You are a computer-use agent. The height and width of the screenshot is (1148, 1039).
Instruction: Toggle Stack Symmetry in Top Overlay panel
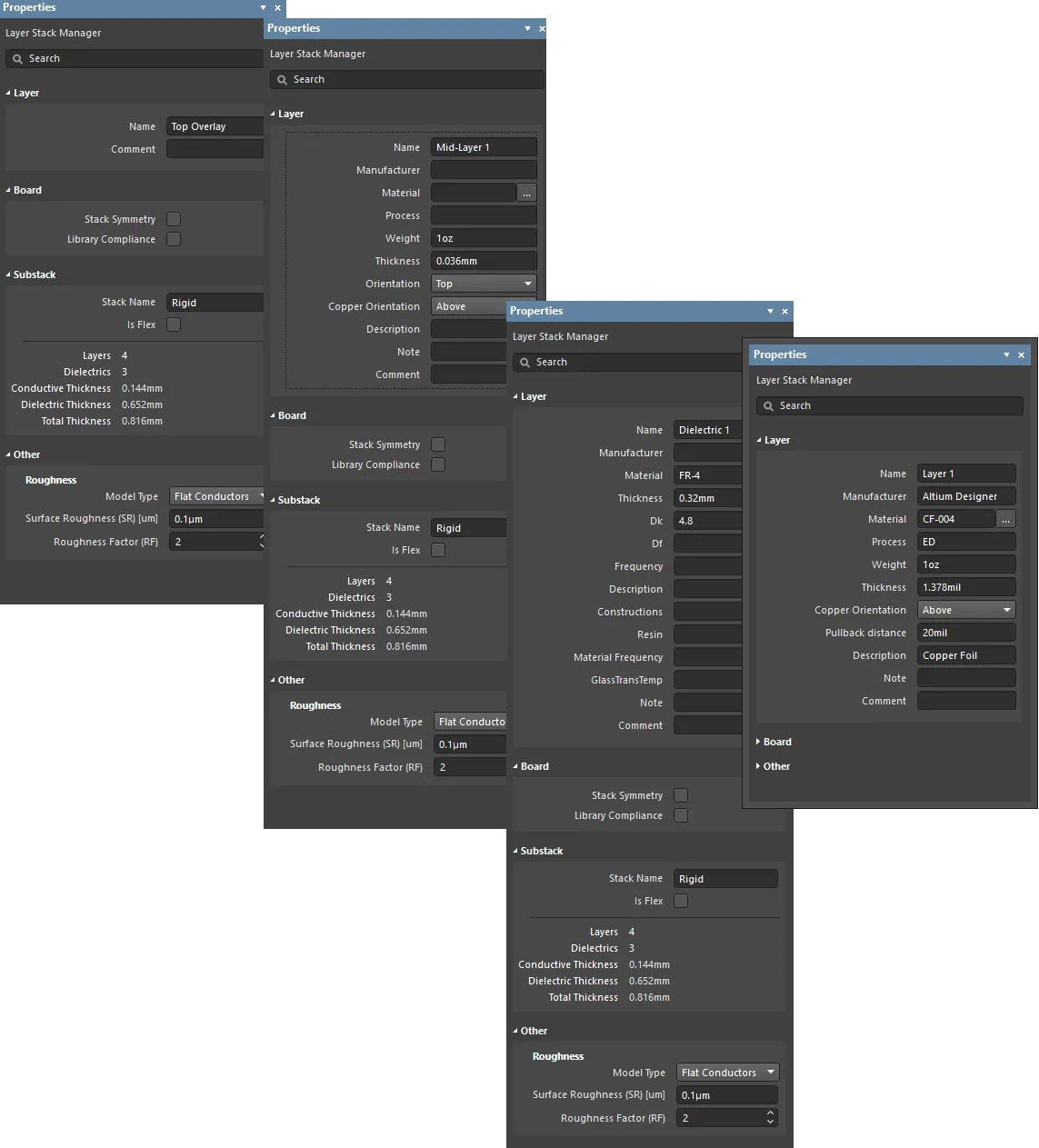174,219
